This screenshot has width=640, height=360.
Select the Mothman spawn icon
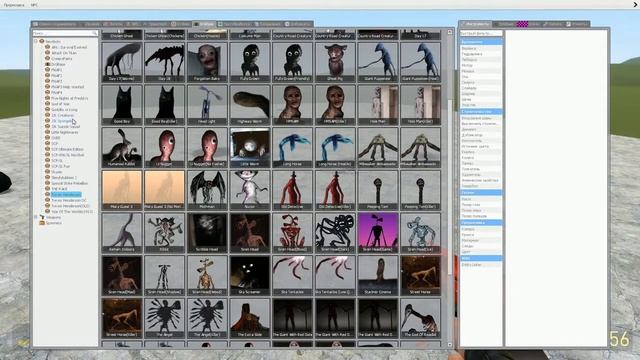[x=207, y=190]
